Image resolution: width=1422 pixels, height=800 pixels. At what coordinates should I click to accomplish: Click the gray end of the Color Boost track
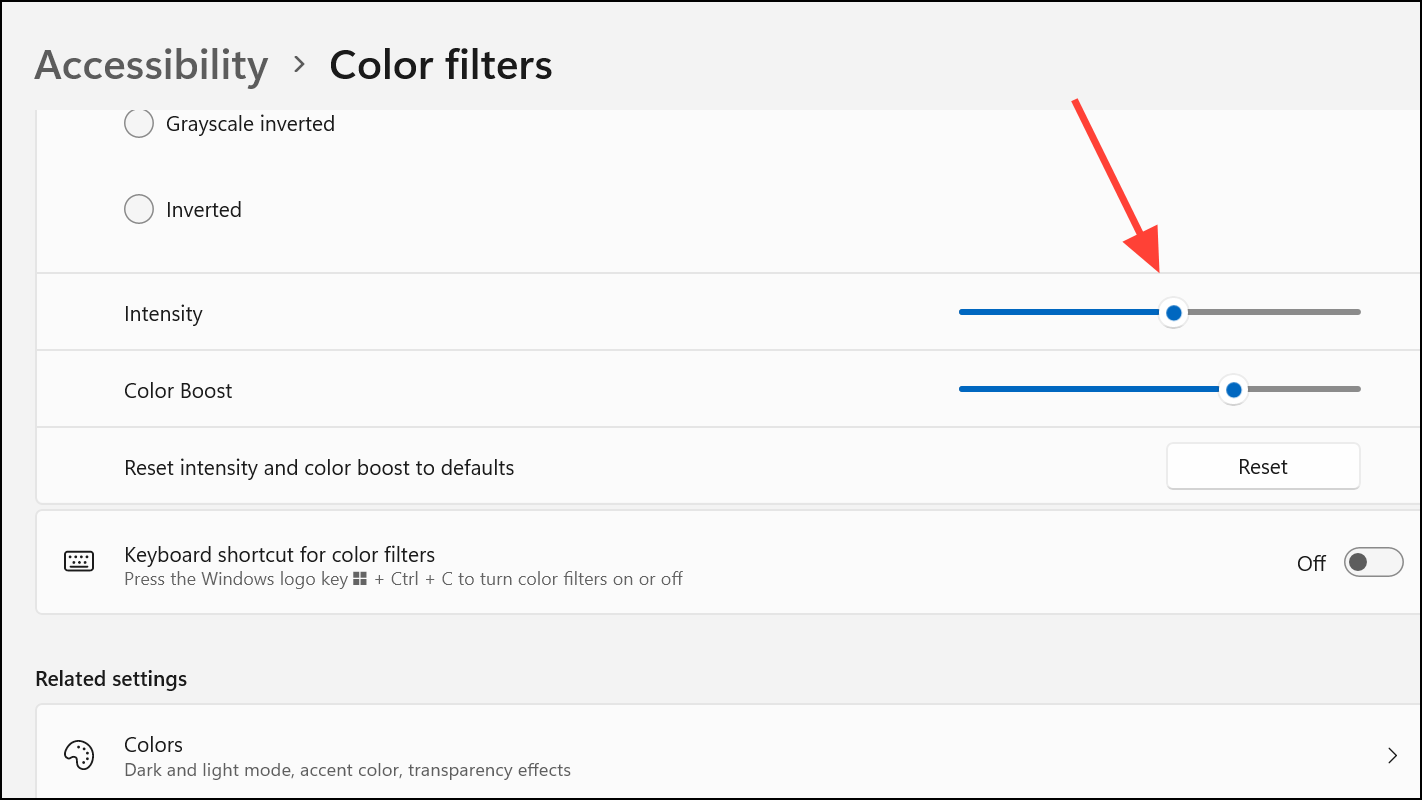click(x=1305, y=389)
